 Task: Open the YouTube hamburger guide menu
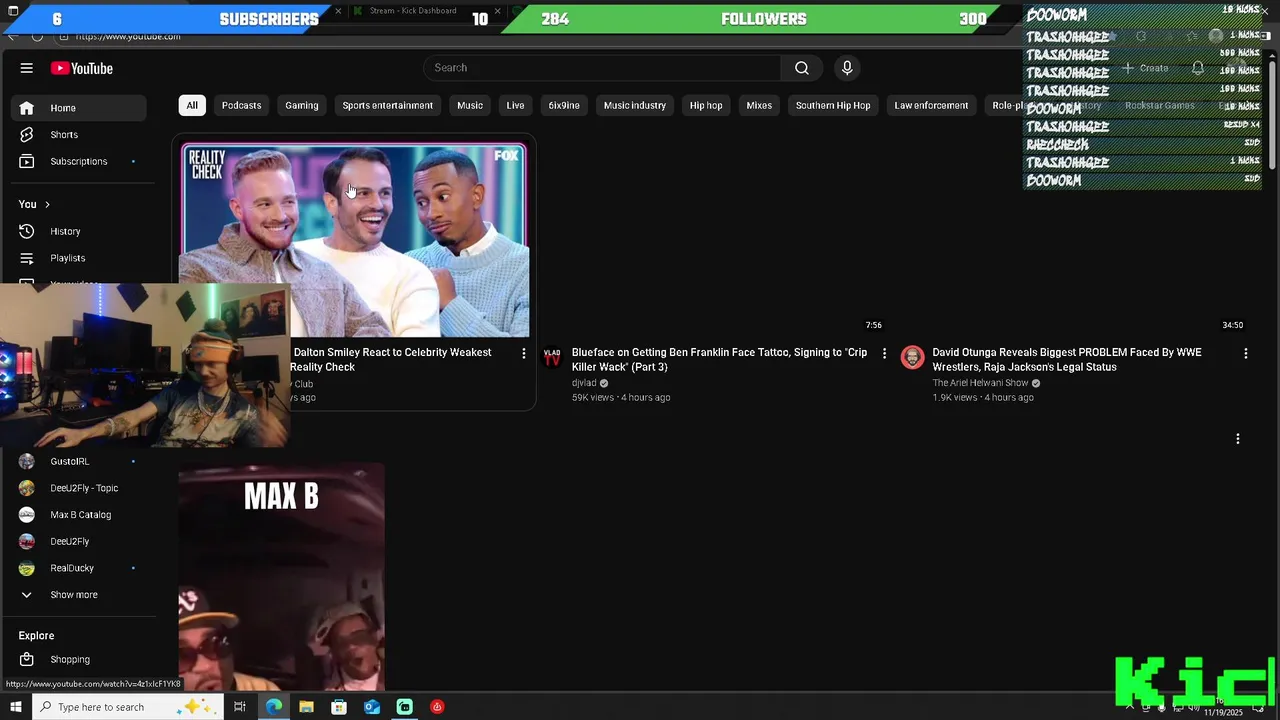pos(27,68)
